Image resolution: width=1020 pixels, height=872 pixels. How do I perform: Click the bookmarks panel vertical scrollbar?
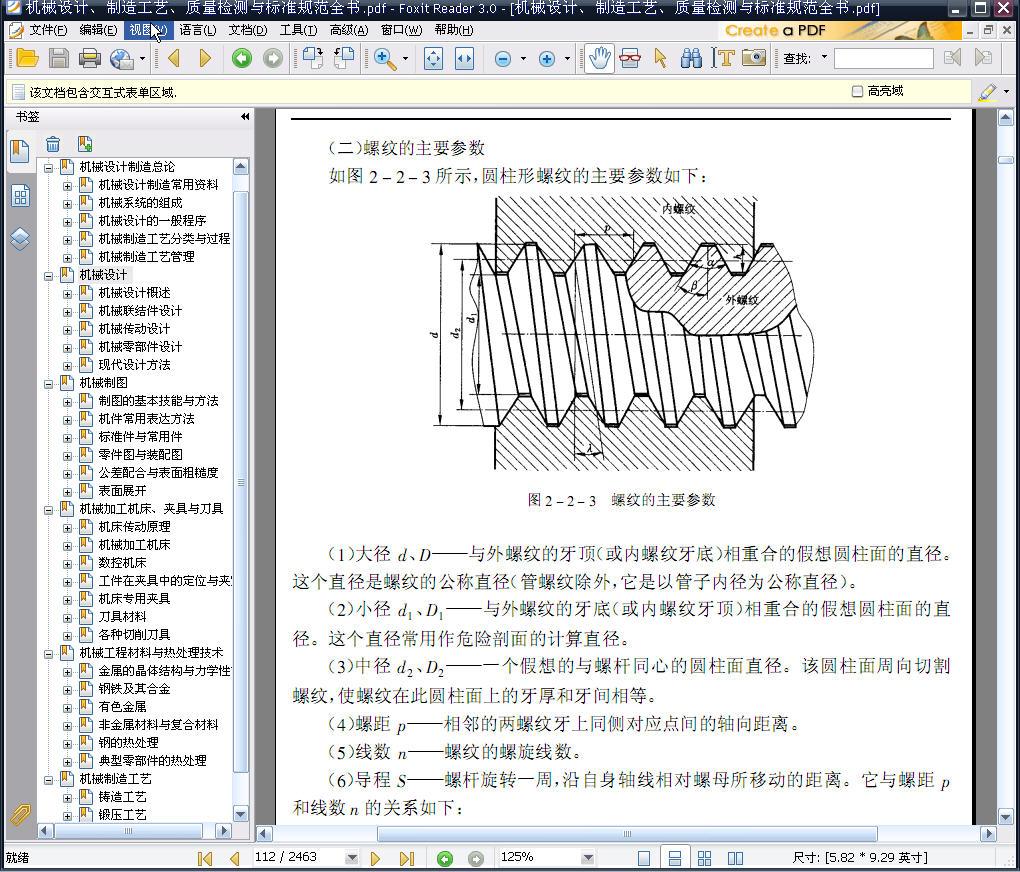pyautogui.click(x=241, y=480)
